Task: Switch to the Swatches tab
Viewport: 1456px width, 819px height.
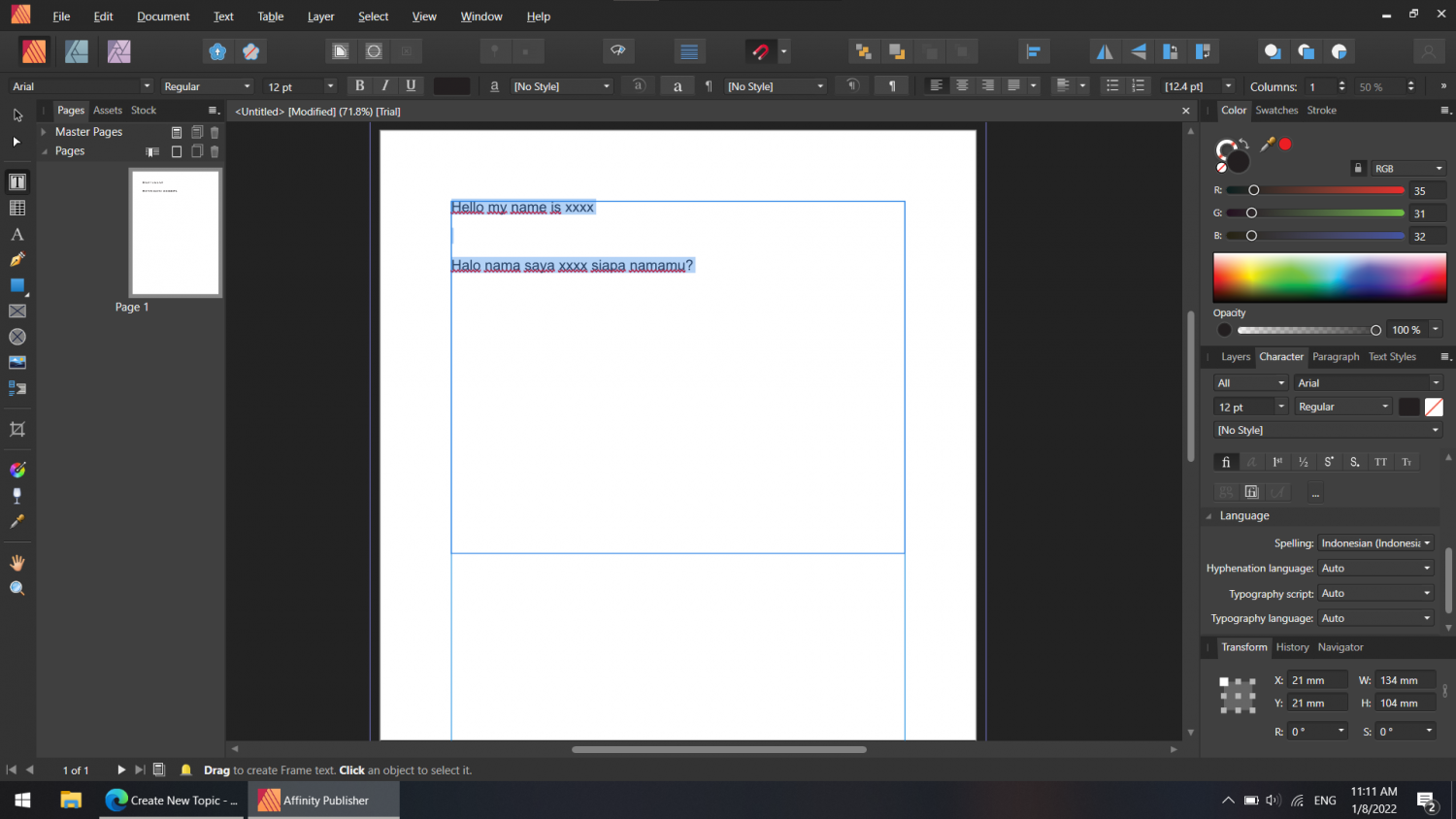Action: point(1276,110)
